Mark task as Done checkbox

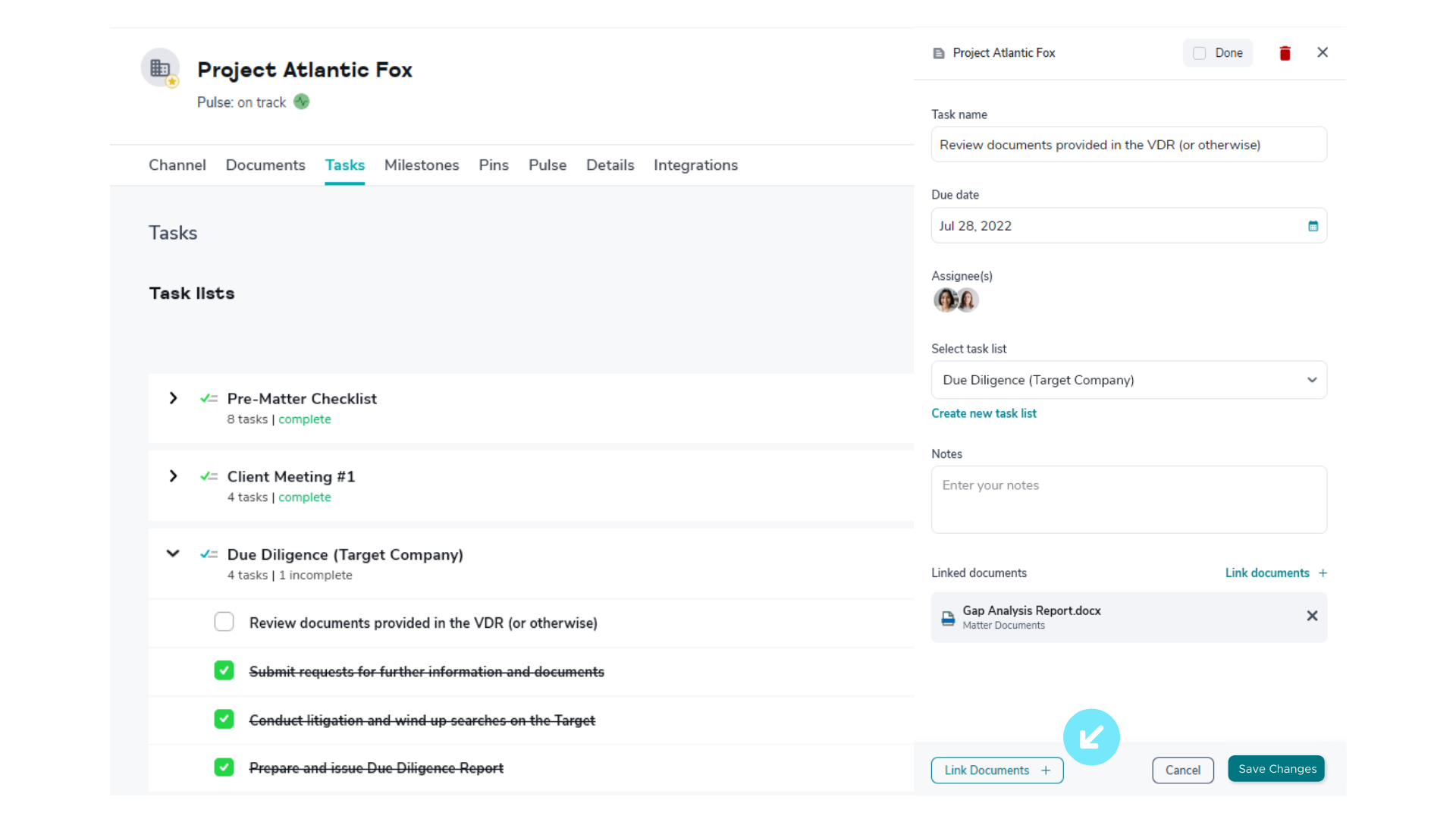[1200, 53]
